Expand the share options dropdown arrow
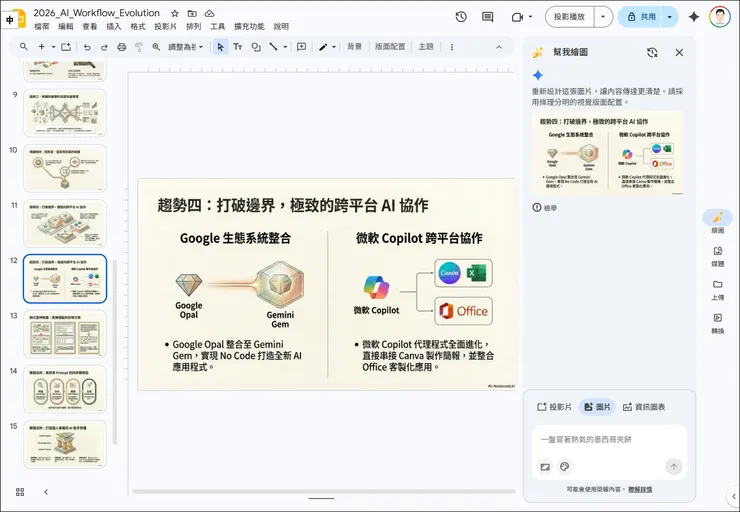Image resolution: width=740 pixels, height=512 pixels. coord(670,17)
